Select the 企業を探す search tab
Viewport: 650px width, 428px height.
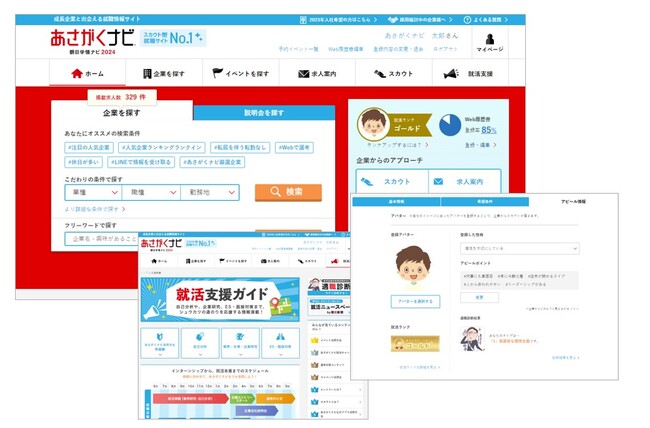(x=121, y=112)
